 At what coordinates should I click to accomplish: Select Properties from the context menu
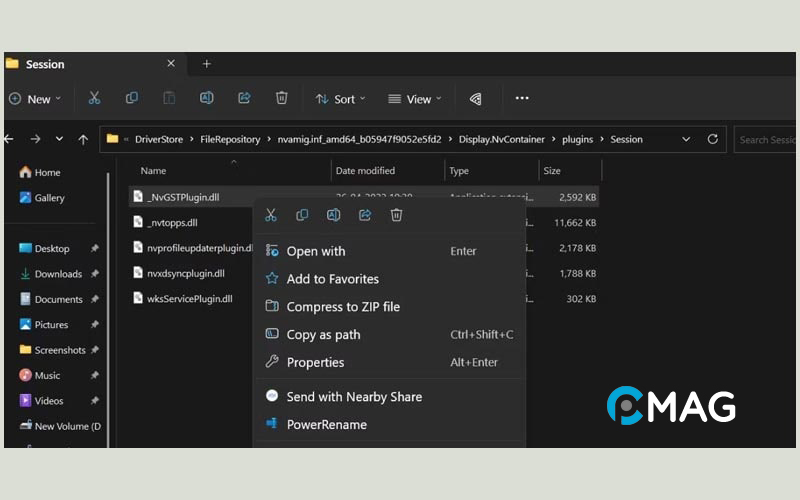(315, 362)
